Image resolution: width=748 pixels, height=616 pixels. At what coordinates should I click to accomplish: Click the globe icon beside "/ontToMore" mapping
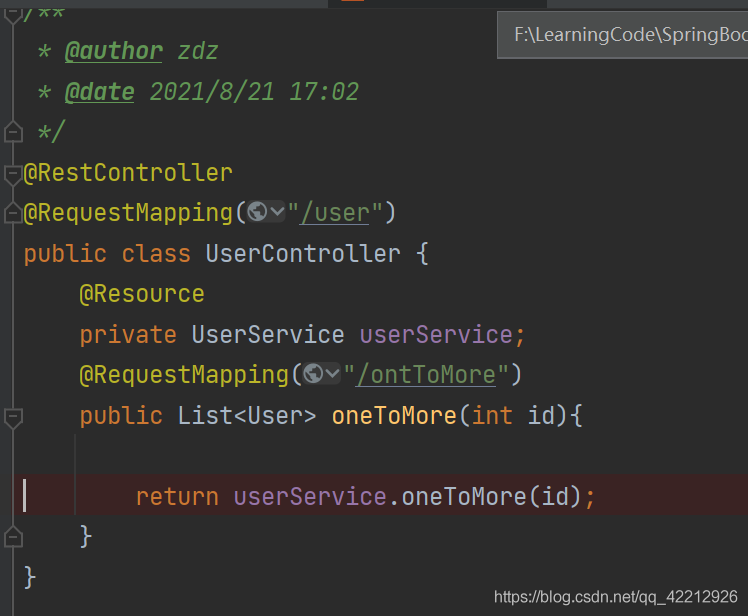[314, 374]
